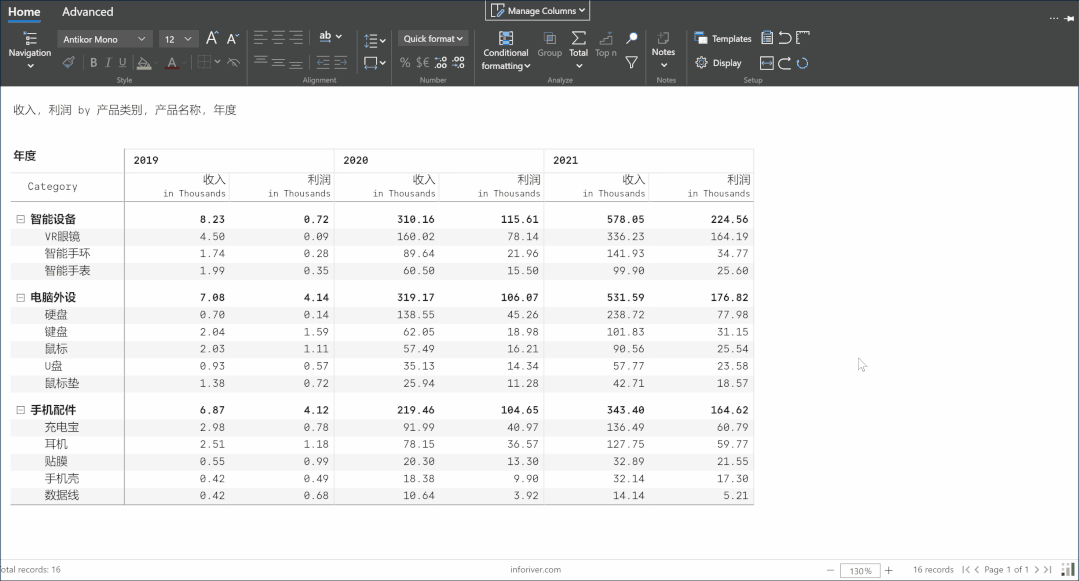Viewport: 1079px width, 581px height.
Task: Apply the background fill color bucket
Action: [144, 63]
